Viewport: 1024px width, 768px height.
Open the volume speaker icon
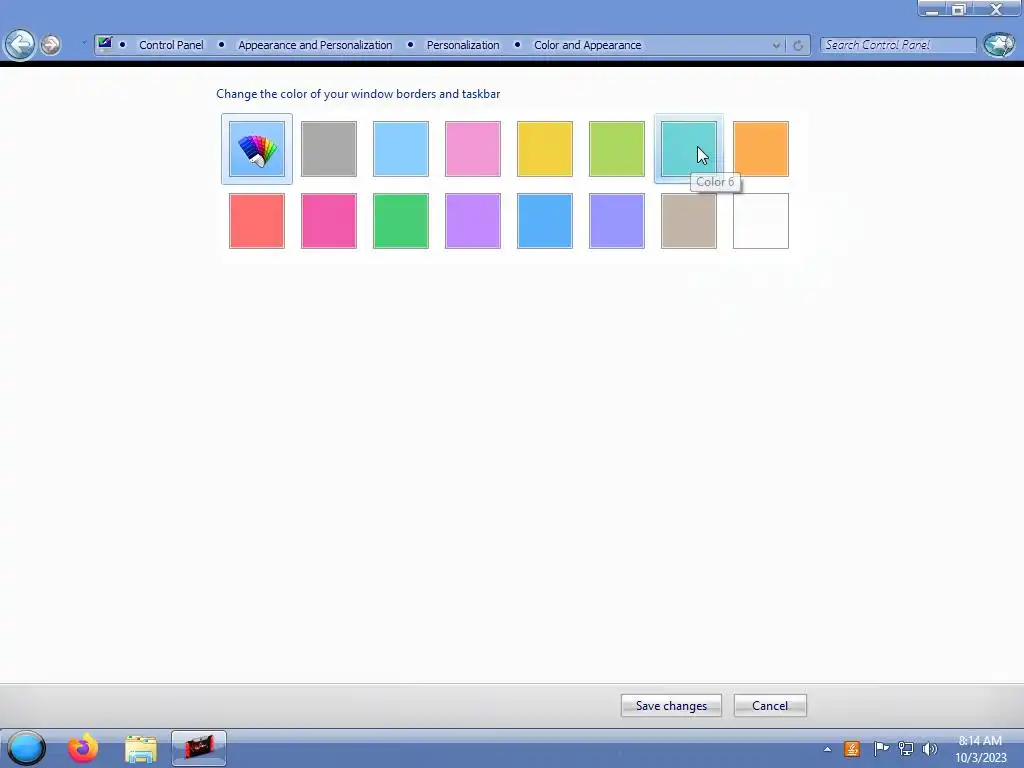(929, 749)
